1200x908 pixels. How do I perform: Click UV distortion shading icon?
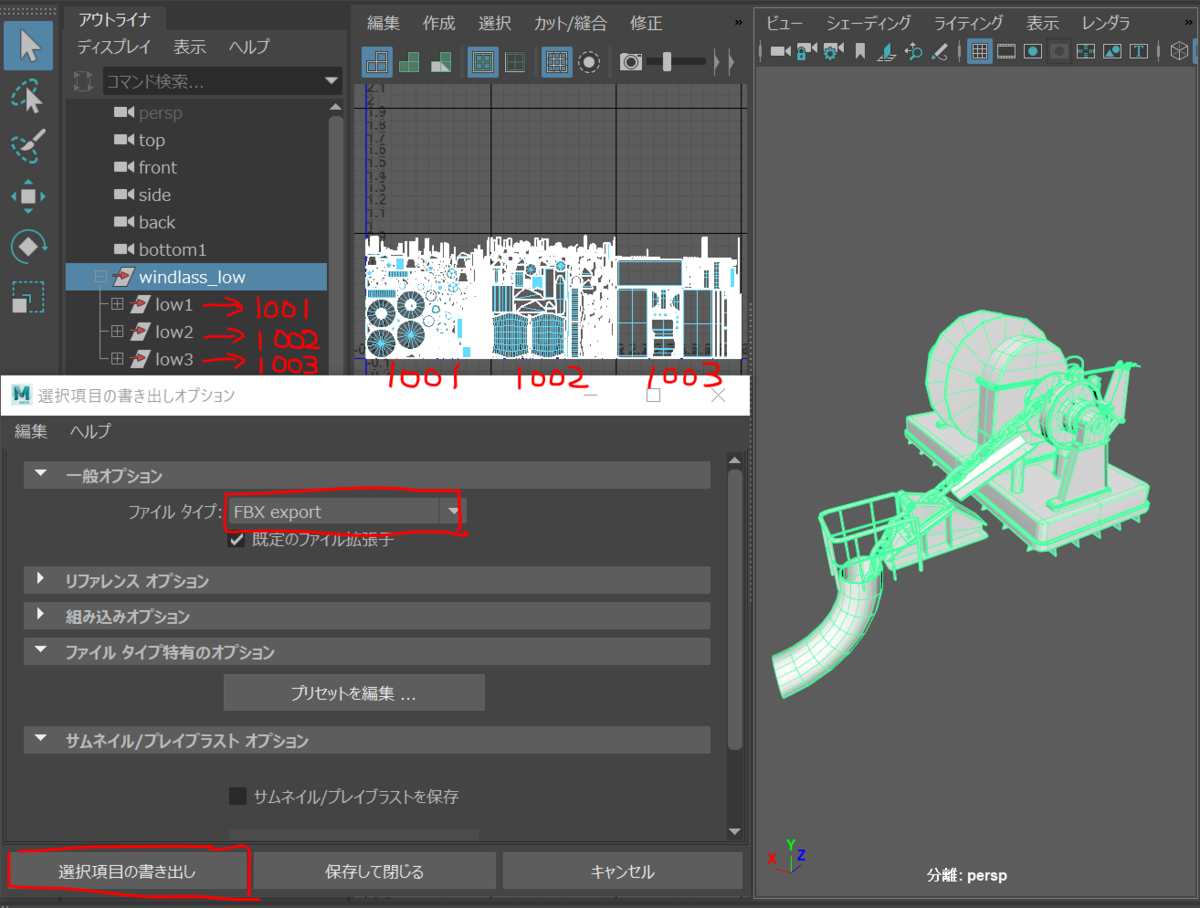coord(440,62)
